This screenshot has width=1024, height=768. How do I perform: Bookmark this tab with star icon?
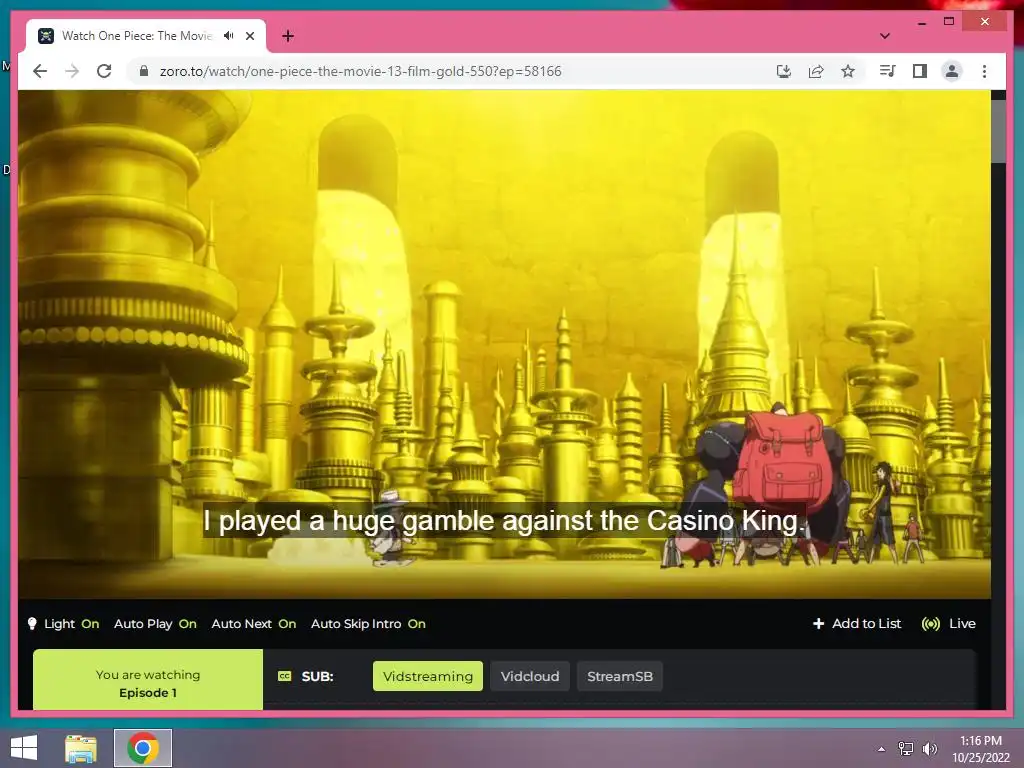tap(848, 71)
